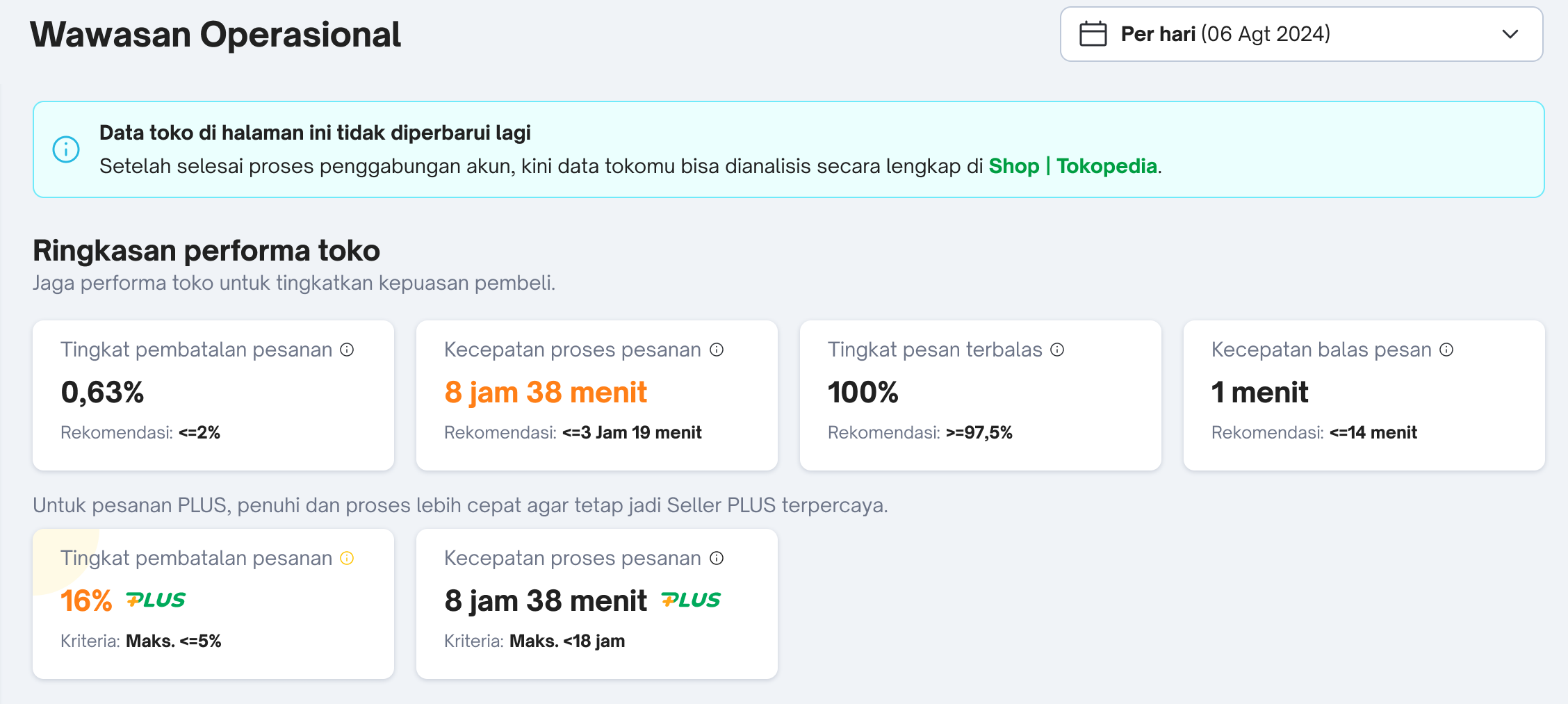The image size is (1568, 704).
Task: Click yellow info icon on the 16% PLUS card
Action: tap(347, 558)
